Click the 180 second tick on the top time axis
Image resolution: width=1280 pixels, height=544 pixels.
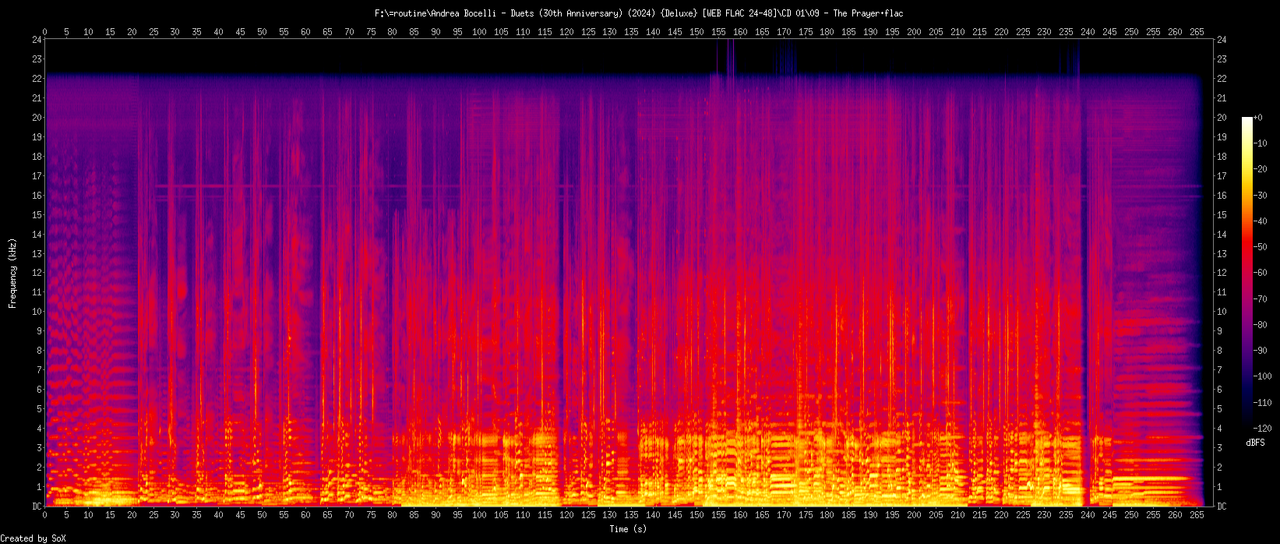click(827, 30)
